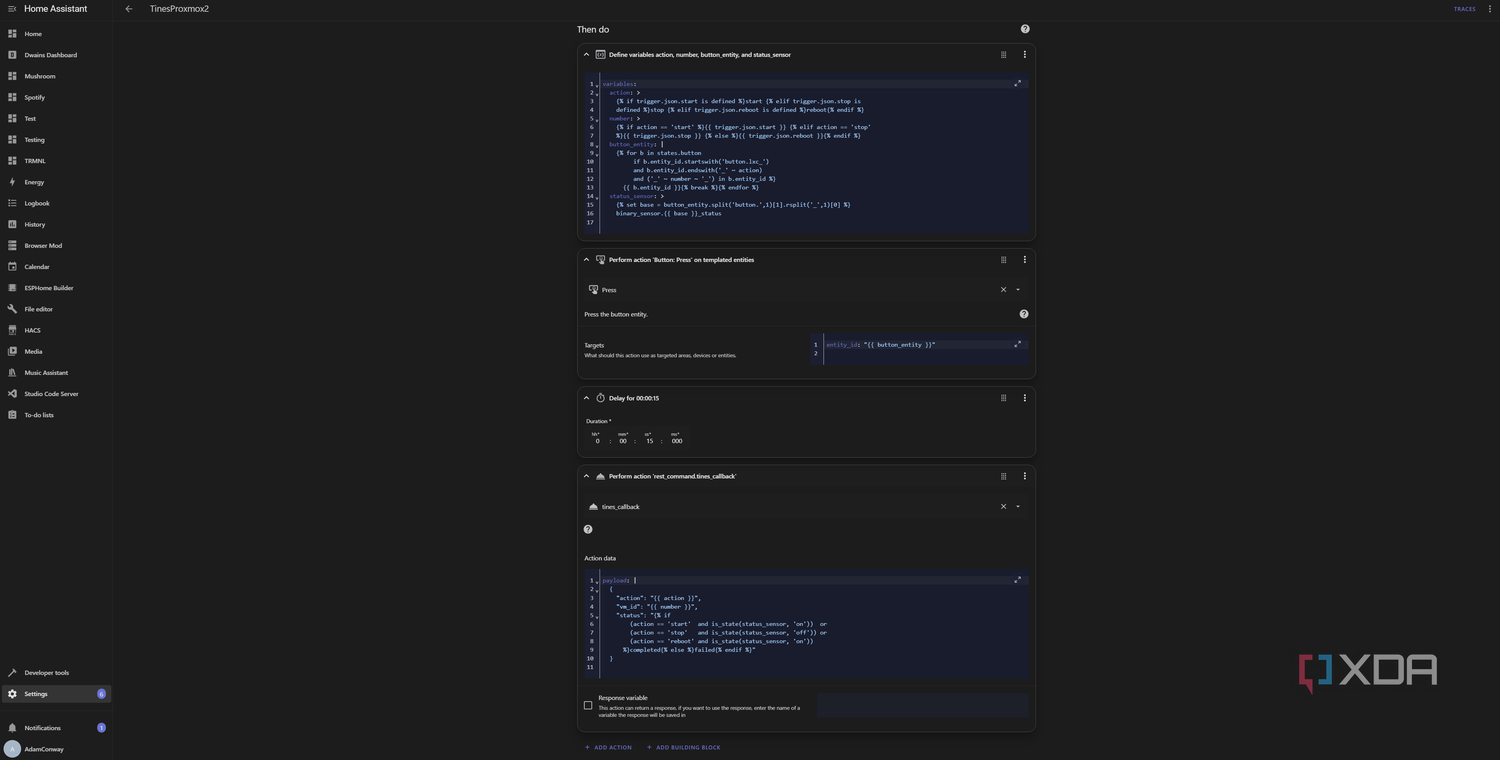This screenshot has width=1500, height=760.
Task: Open the Home dashboard
Action: [x=56, y=34]
